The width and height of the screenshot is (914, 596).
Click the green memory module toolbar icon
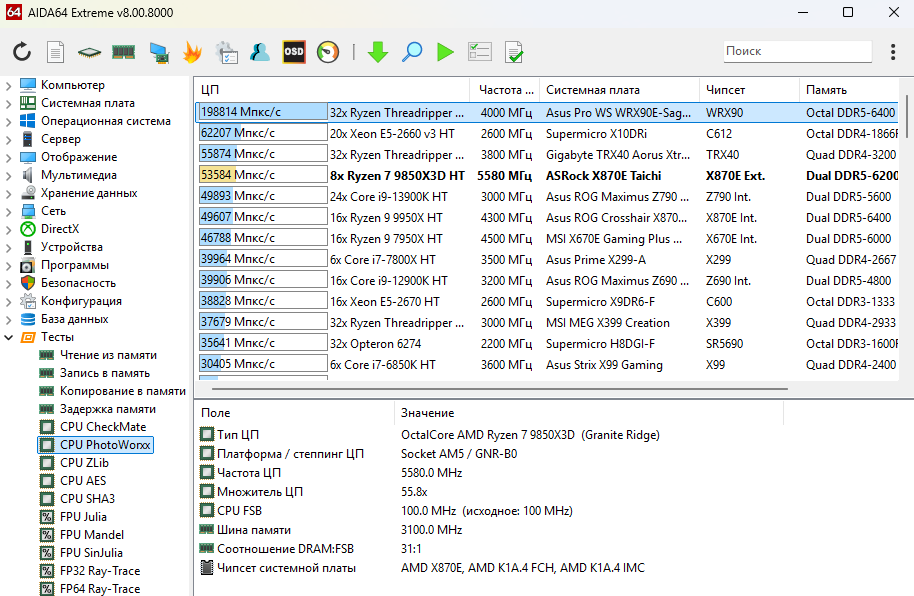(x=123, y=52)
